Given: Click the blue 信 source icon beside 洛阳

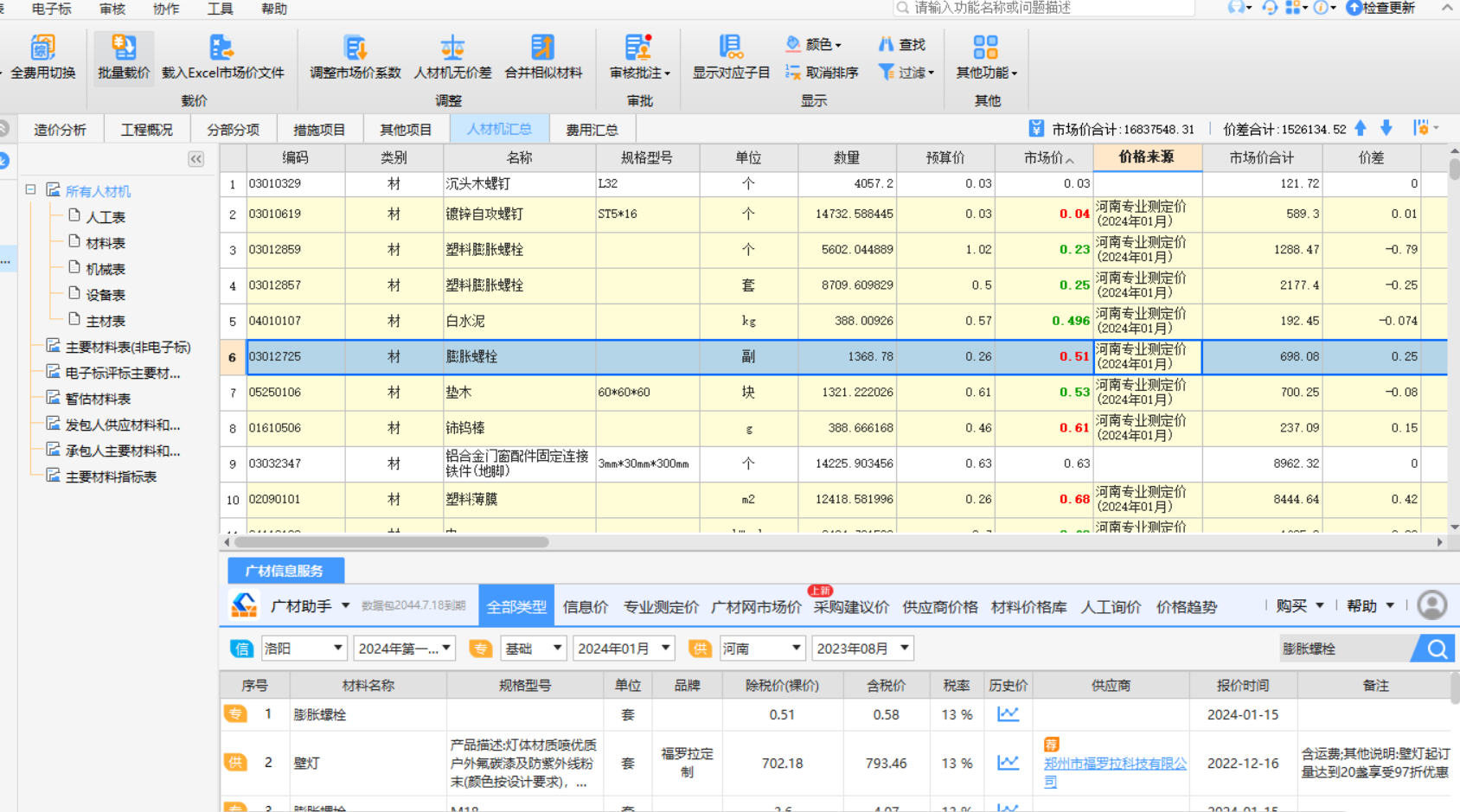Looking at the screenshot, I should tap(241, 649).
